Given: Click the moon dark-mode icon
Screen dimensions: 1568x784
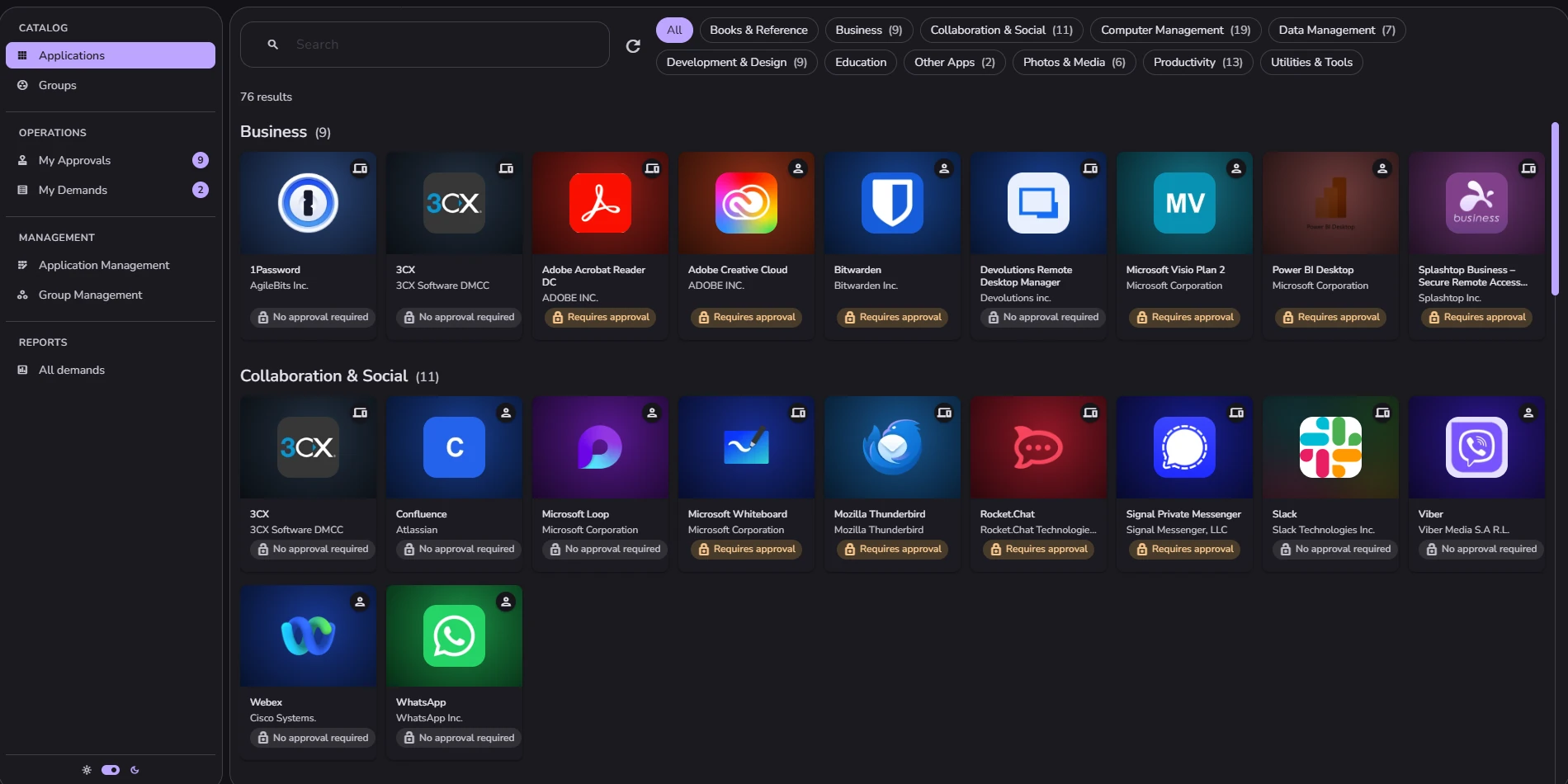Looking at the screenshot, I should click(135, 770).
